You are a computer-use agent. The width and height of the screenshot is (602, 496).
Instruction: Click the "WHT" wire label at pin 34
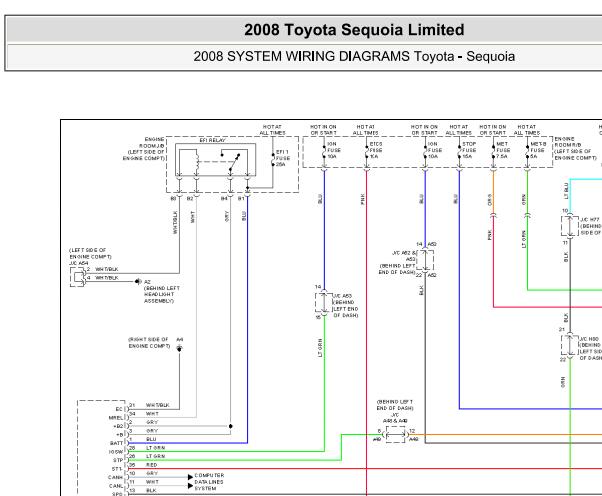(152, 413)
